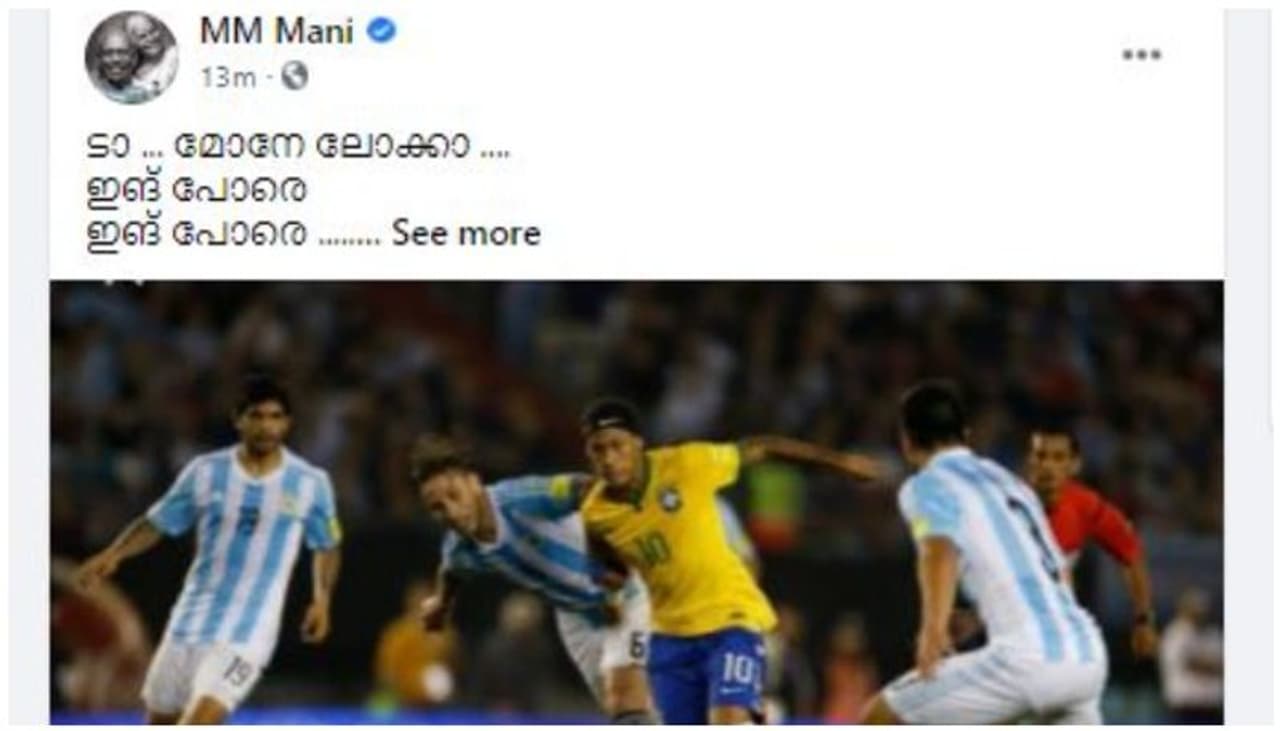Click the Brazil crest on yellow jersey
Screen dimensions: 1280x731
669,498
